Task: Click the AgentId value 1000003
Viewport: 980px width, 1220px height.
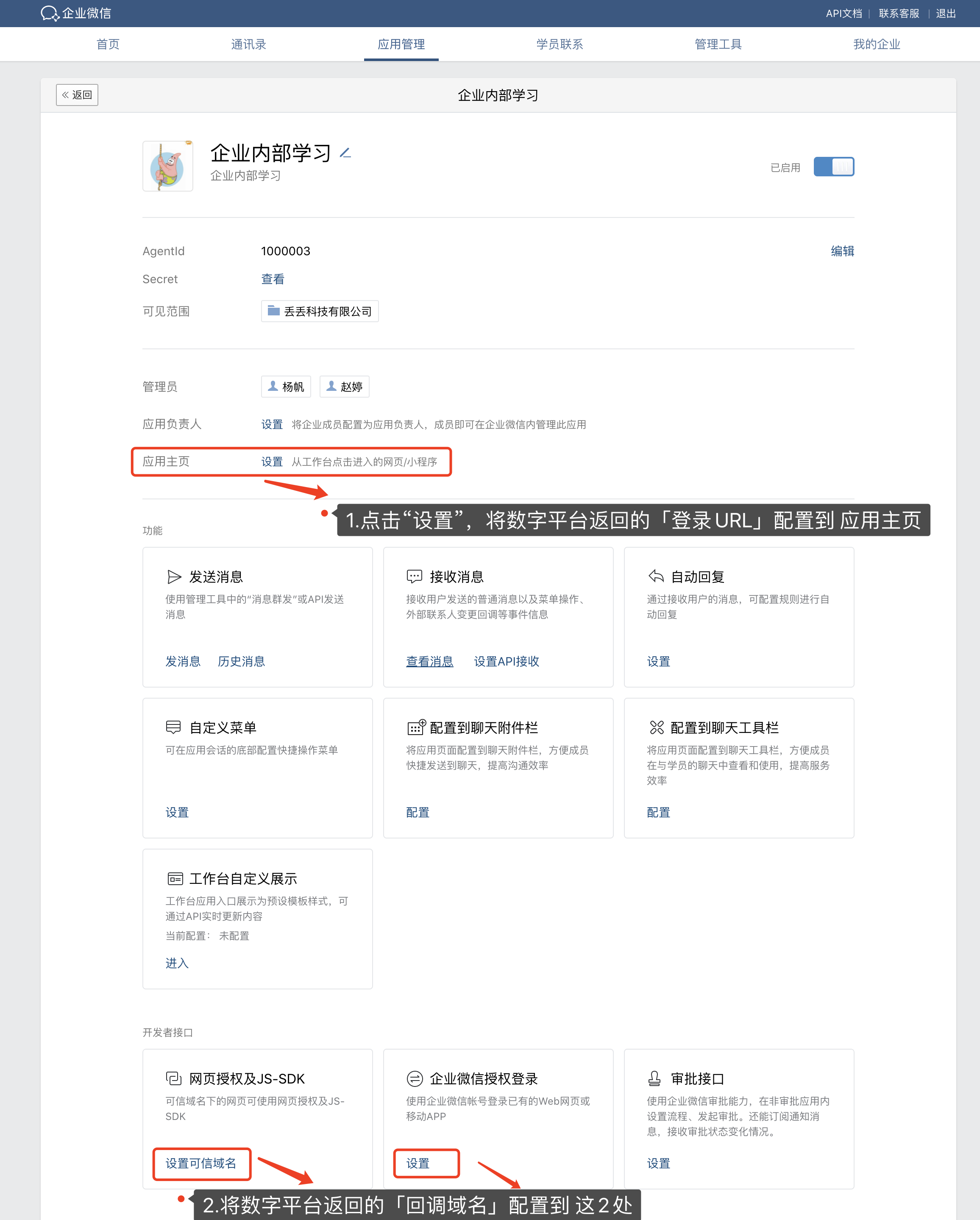Action: tap(286, 251)
